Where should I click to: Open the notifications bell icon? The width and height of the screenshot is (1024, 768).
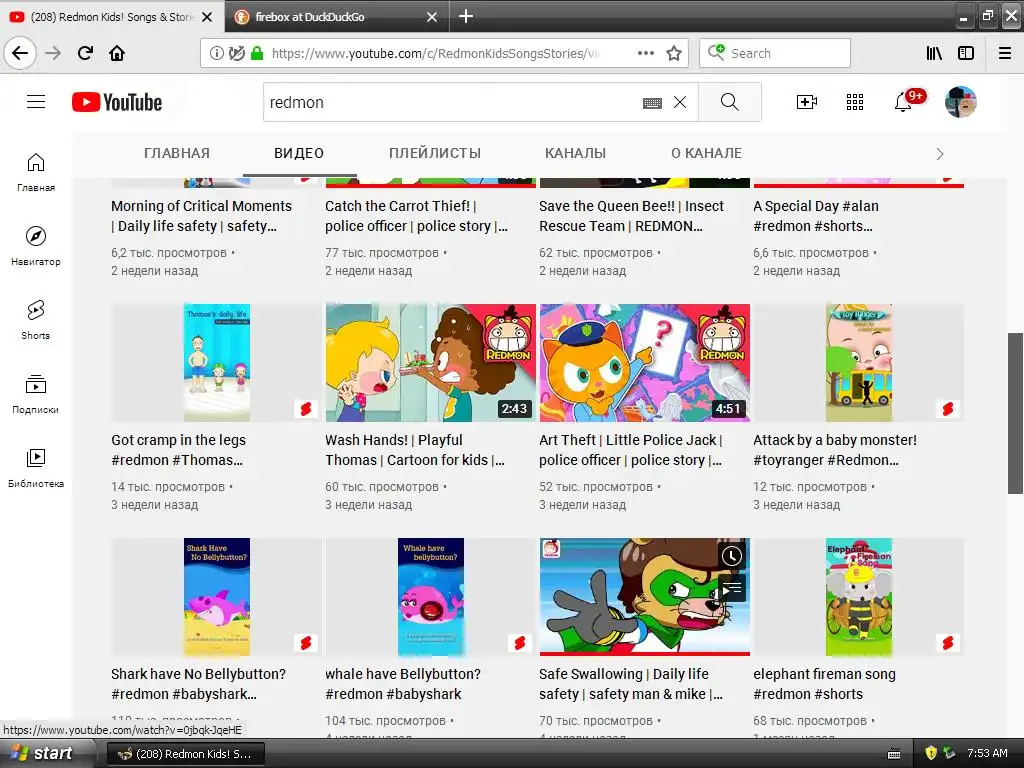tap(904, 102)
